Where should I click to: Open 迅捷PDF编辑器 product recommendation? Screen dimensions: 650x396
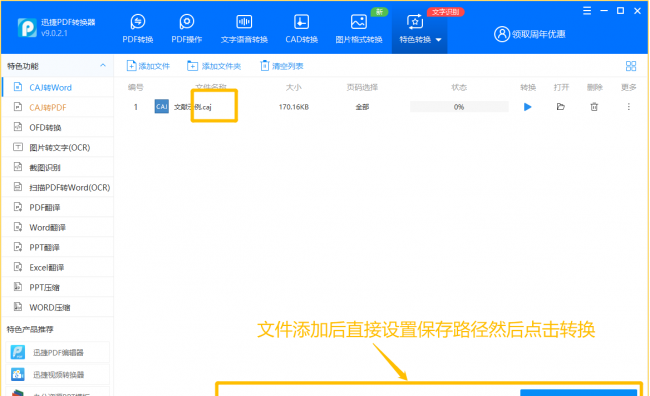tap(58, 352)
